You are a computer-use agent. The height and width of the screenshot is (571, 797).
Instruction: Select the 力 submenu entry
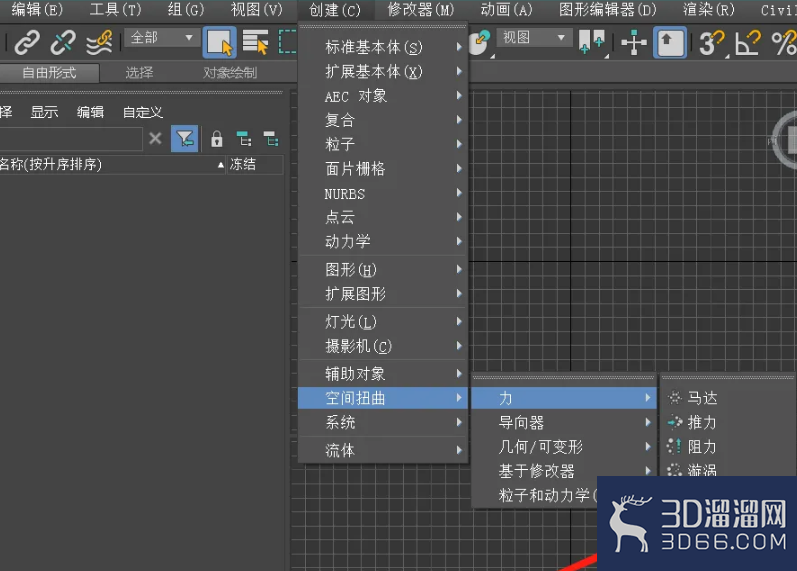coord(564,398)
